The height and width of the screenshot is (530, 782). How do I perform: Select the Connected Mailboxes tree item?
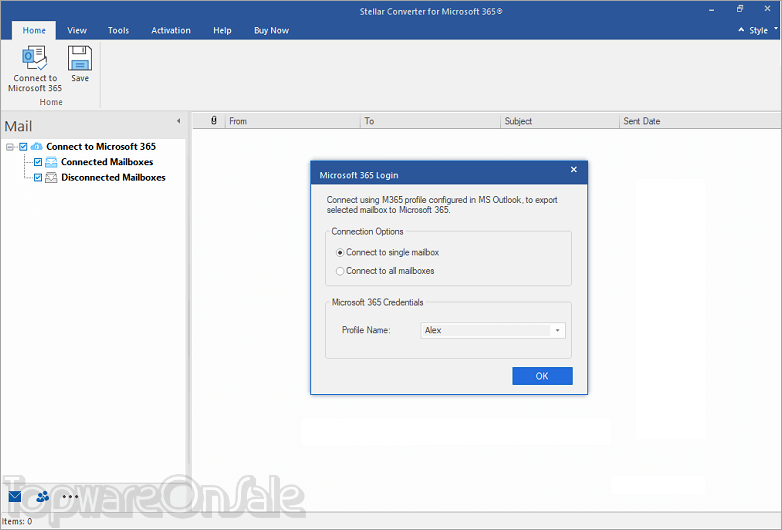pos(107,162)
